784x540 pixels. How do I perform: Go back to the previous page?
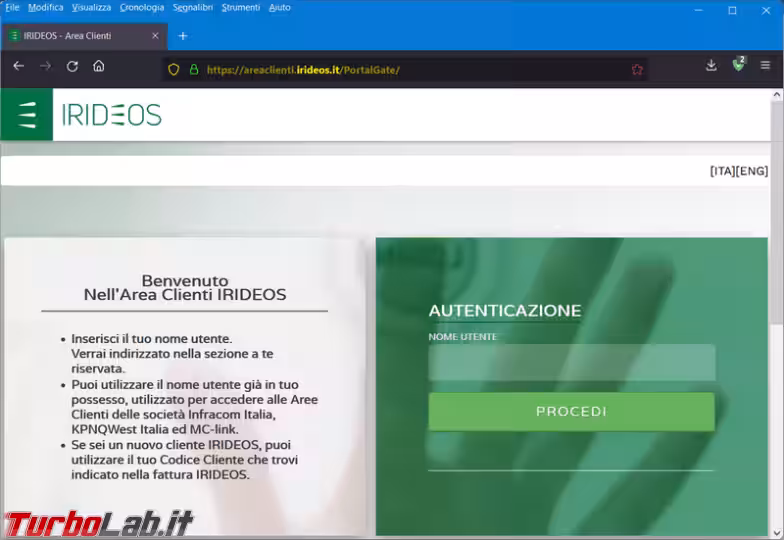click(18, 66)
